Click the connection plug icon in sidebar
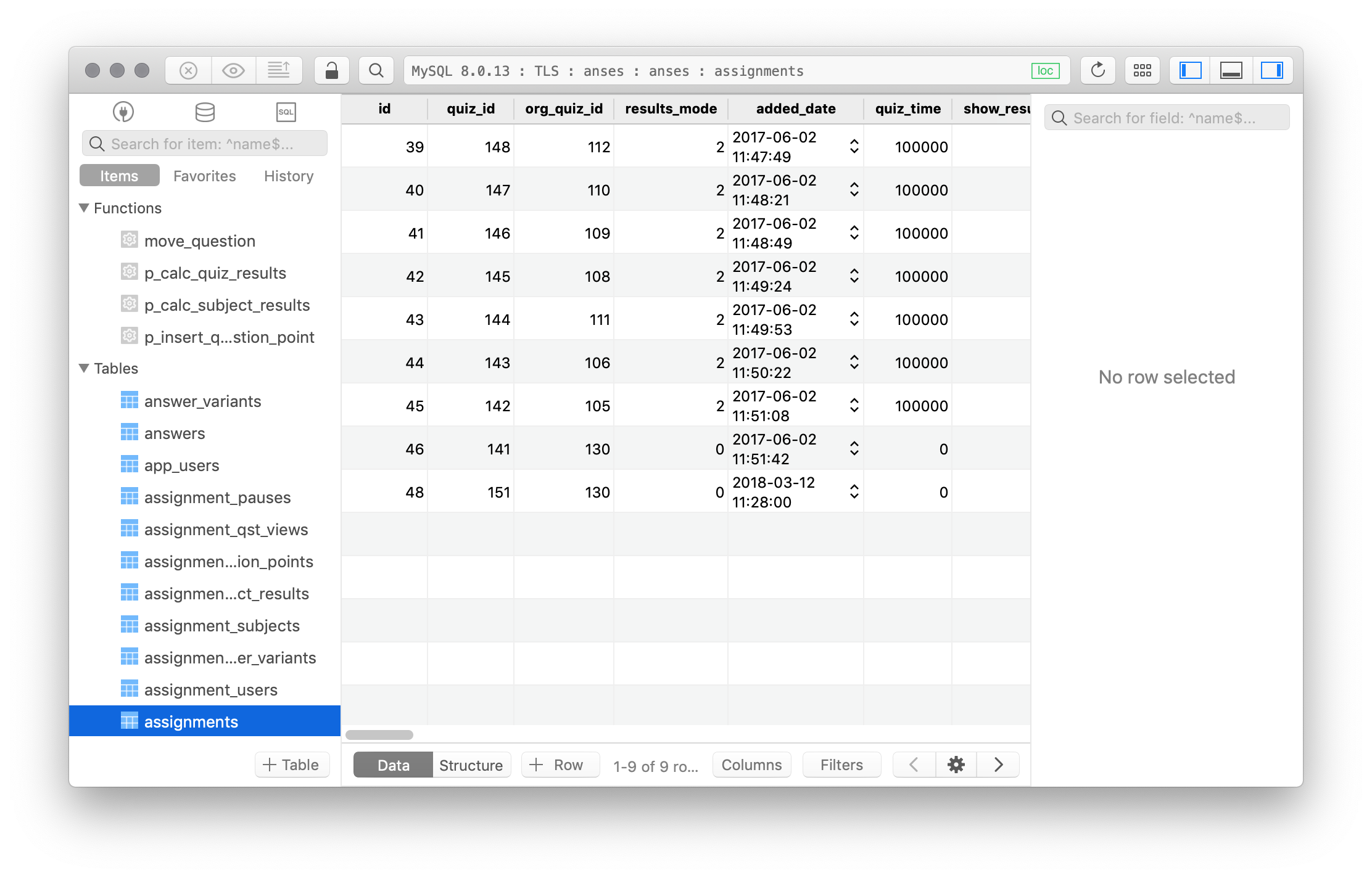The width and height of the screenshot is (1372, 878). [x=123, y=112]
